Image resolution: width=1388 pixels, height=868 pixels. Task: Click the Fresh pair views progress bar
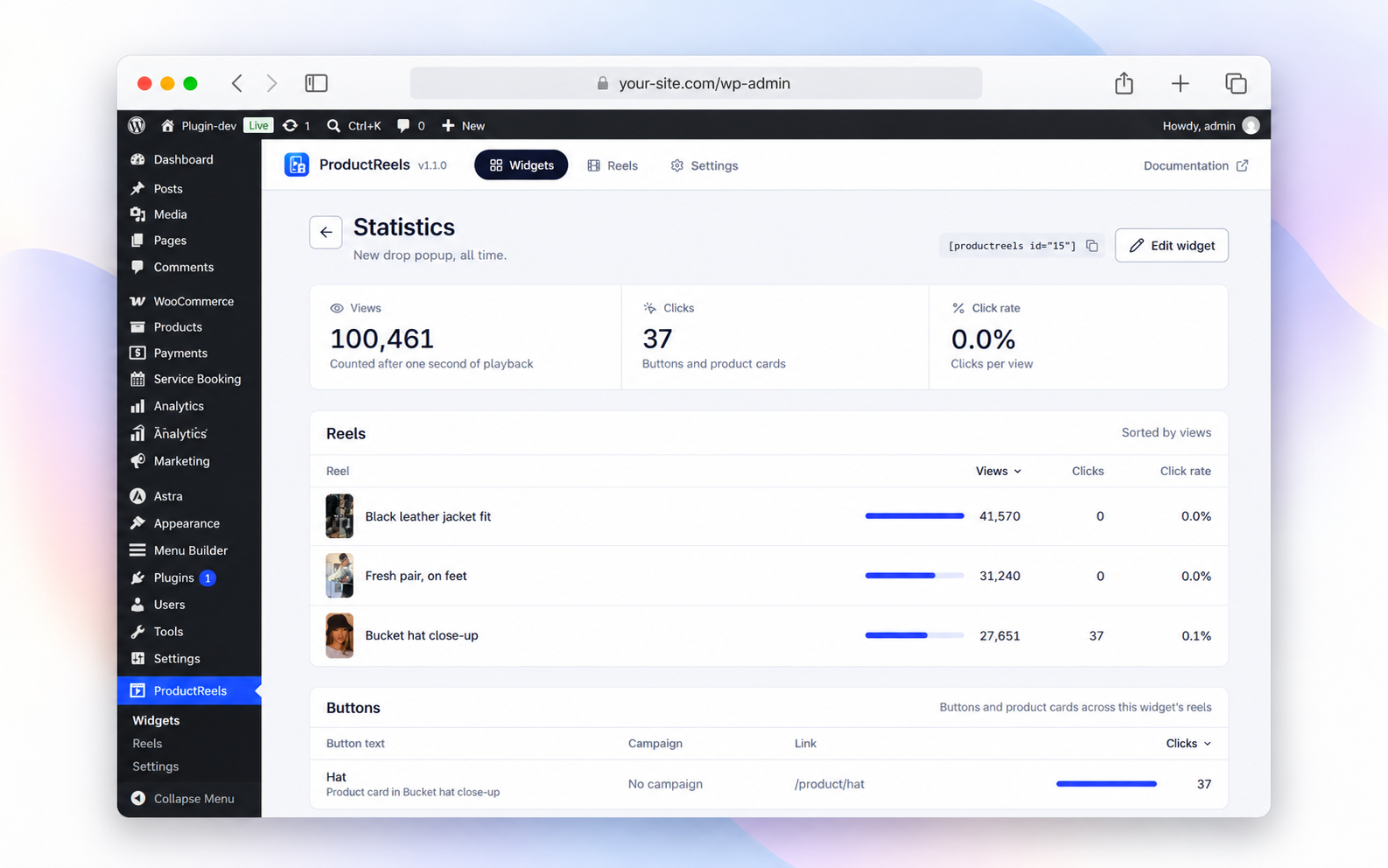pyautogui.click(x=915, y=576)
